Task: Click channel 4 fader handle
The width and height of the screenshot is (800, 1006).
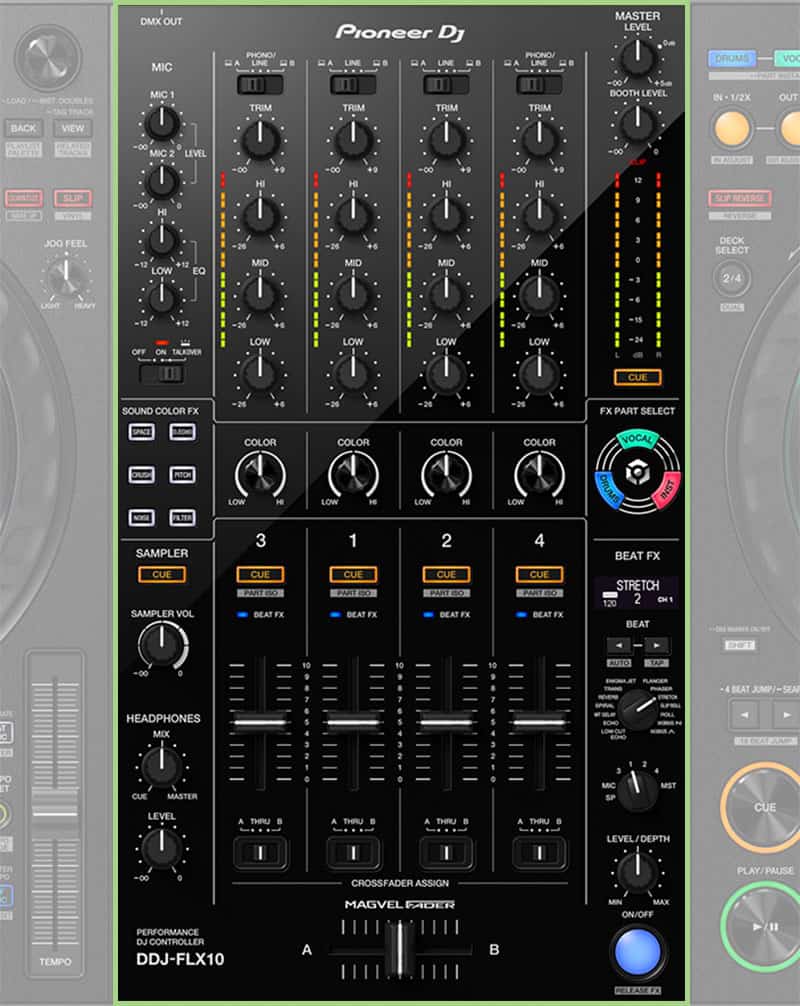Action: pyautogui.click(x=539, y=722)
